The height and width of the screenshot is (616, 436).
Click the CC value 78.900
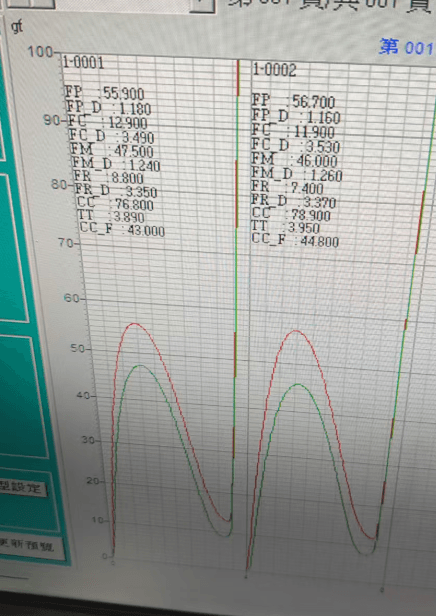coord(311,215)
